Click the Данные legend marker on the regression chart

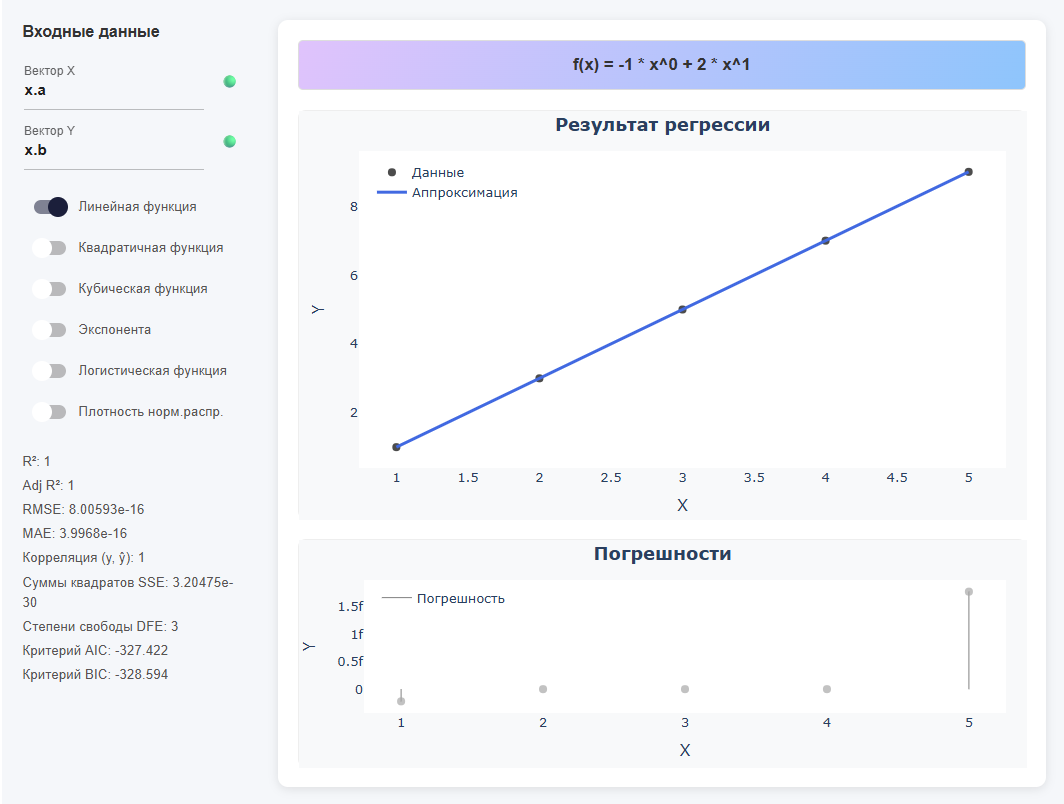390,172
